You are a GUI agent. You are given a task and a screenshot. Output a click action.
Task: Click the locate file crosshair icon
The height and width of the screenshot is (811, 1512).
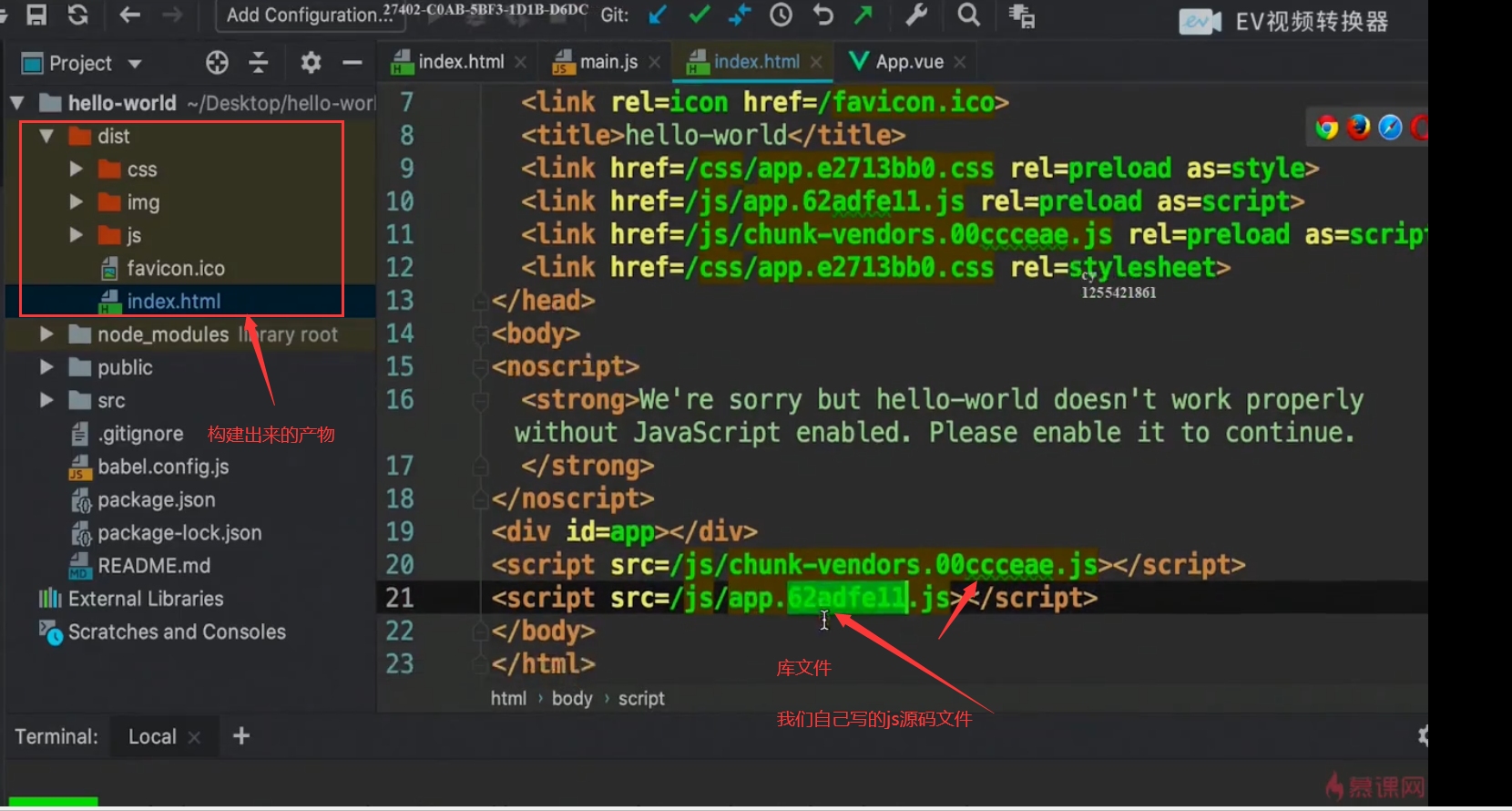click(217, 62)
